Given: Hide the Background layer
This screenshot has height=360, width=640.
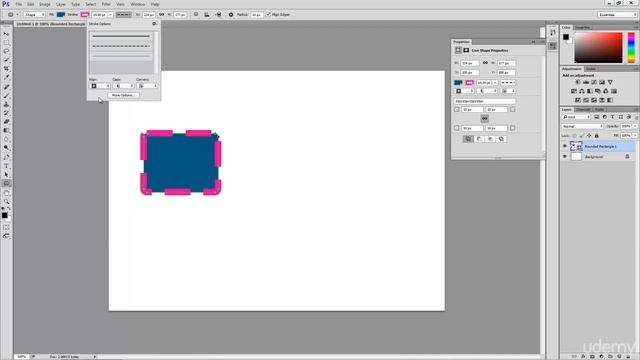Looking at the screenshot, I should (x=565, y=157).
